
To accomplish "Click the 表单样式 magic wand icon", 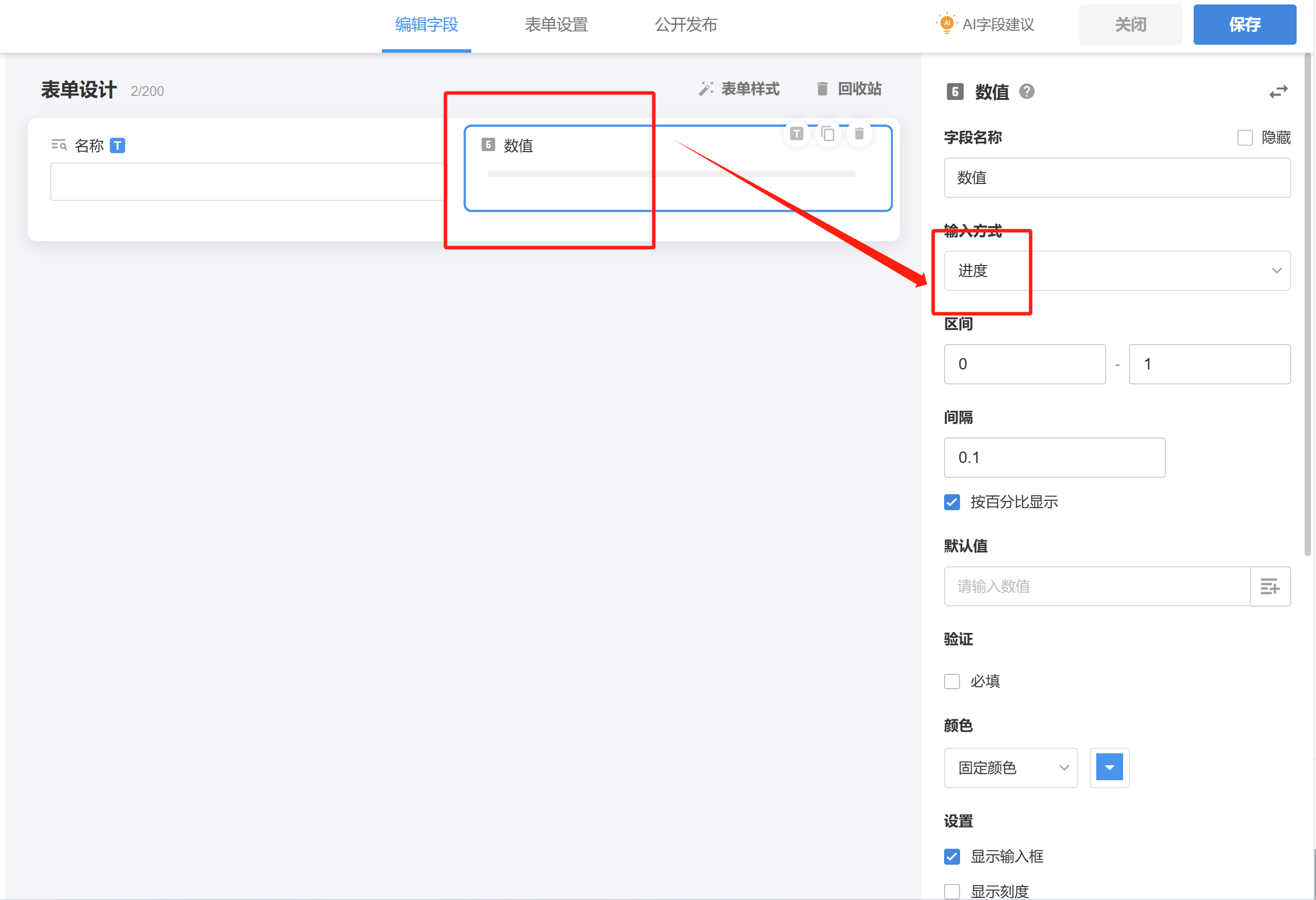I will pos(705,89).
